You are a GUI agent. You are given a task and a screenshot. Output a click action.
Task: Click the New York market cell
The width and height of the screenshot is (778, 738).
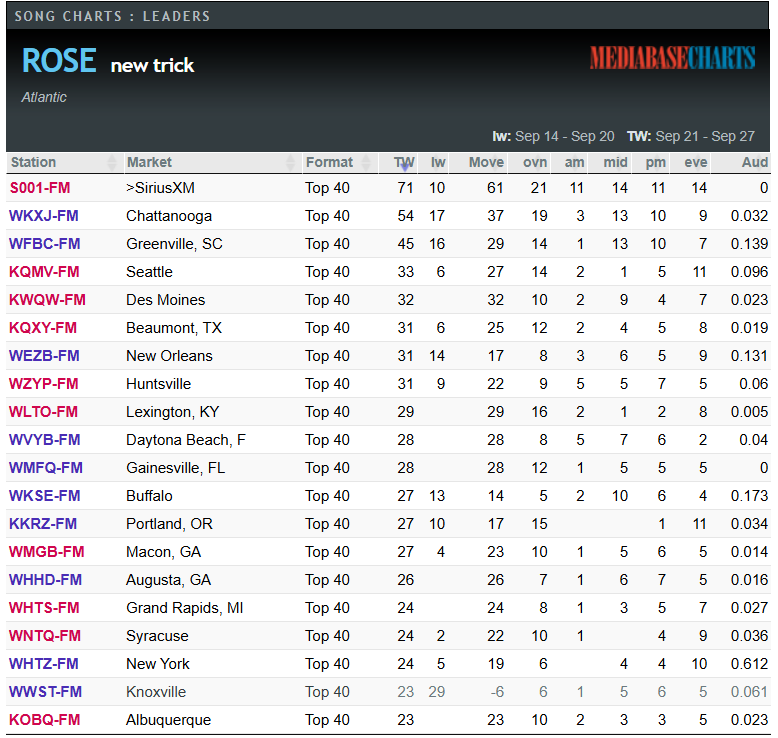[158, 664]
